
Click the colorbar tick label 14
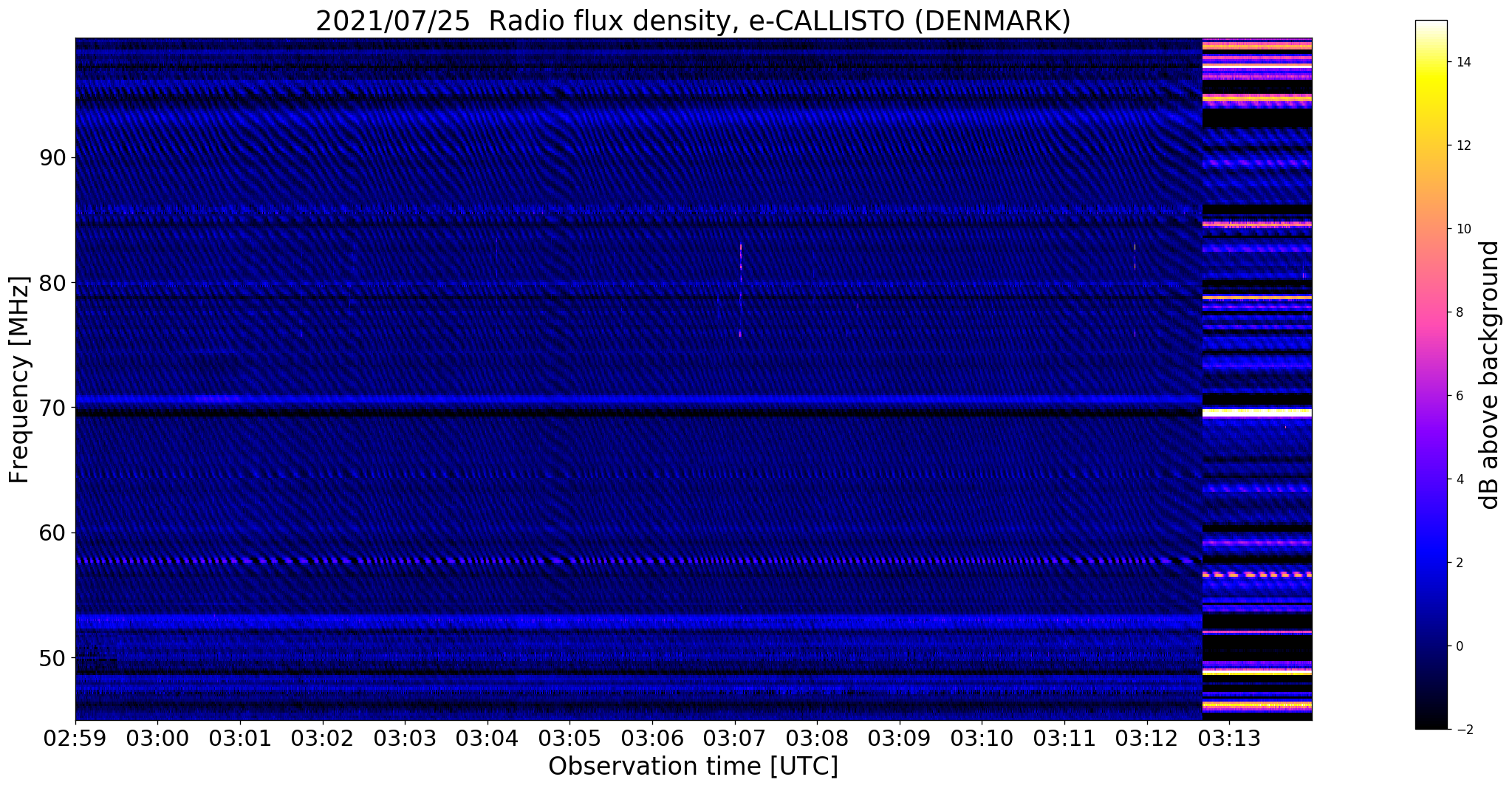point(1463,62)
